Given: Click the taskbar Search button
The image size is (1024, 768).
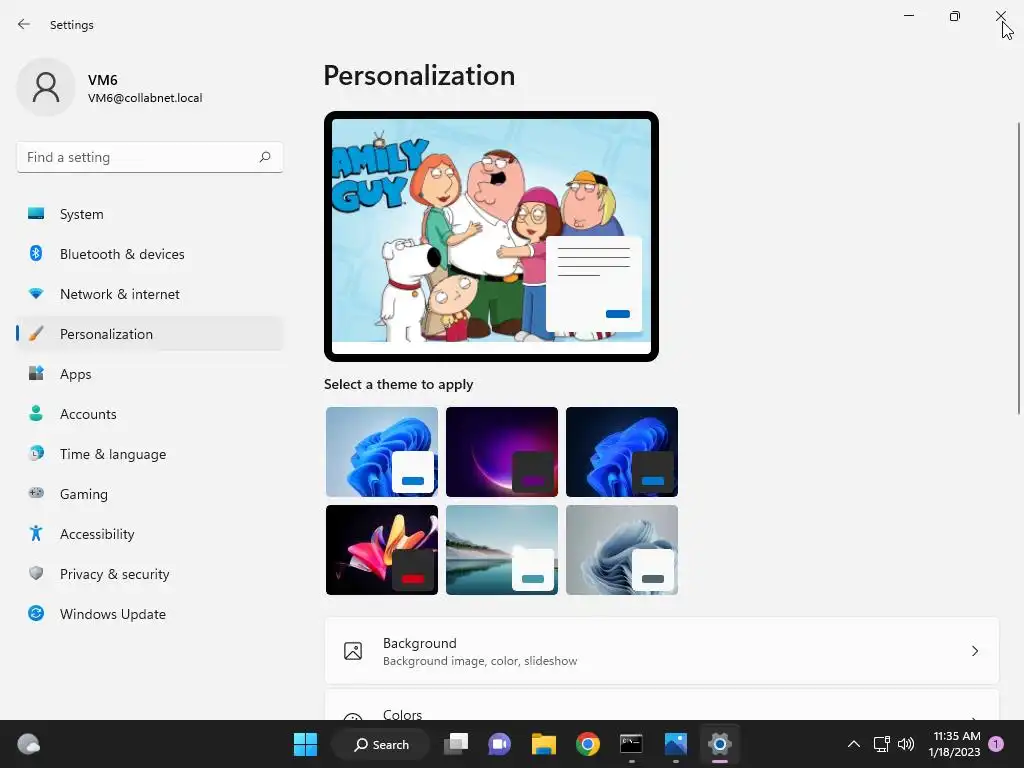Looking at the screenshot, I should click(x=381, y=744).
